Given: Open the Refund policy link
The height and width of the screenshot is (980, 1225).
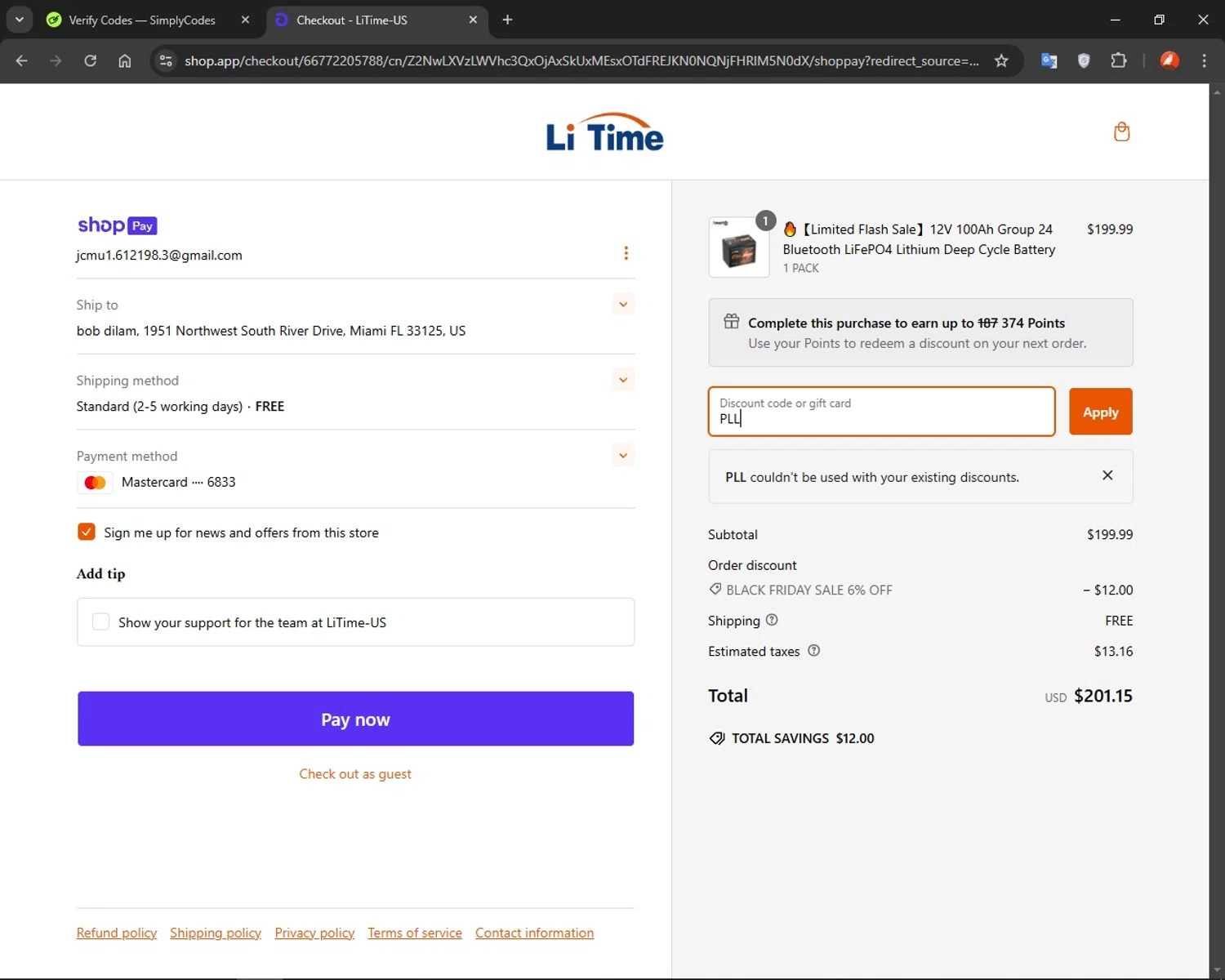Looking at the screenshot, I should 117,933.
